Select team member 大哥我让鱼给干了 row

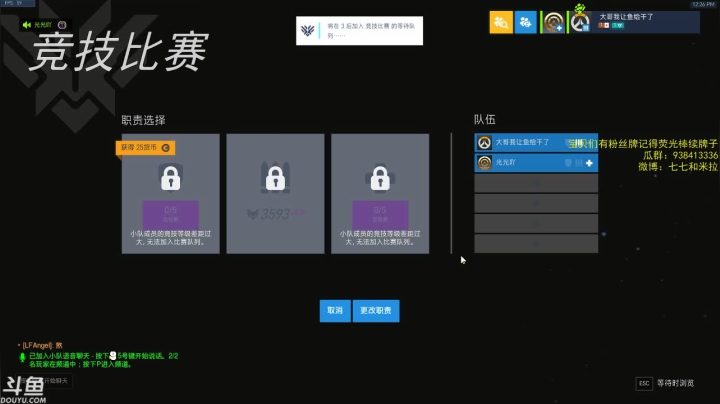click(536, 143)
